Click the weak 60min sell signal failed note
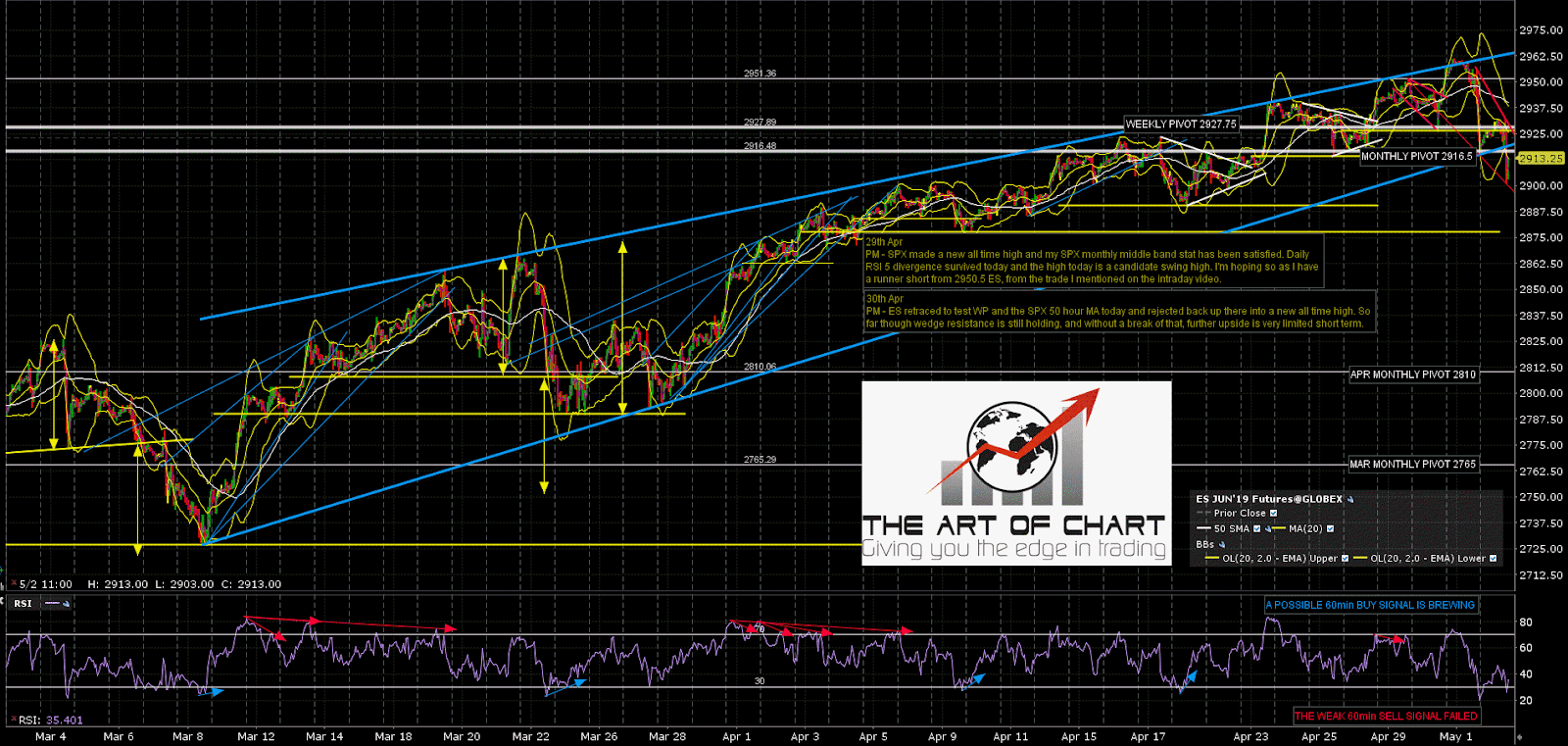The image size is (1568, 746). (x=1385, y=716)
